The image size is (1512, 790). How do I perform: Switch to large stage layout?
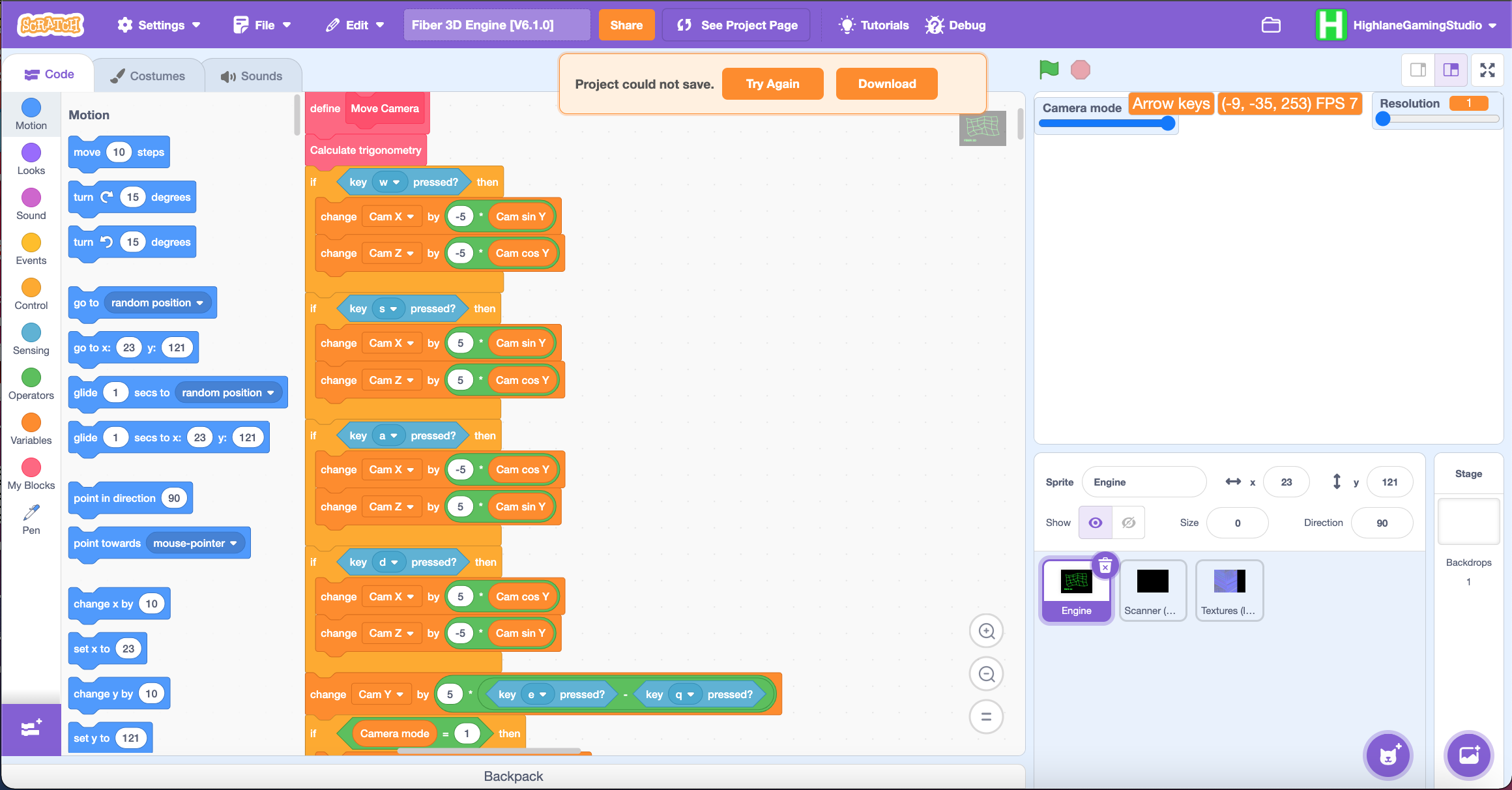pos(1451,70)
